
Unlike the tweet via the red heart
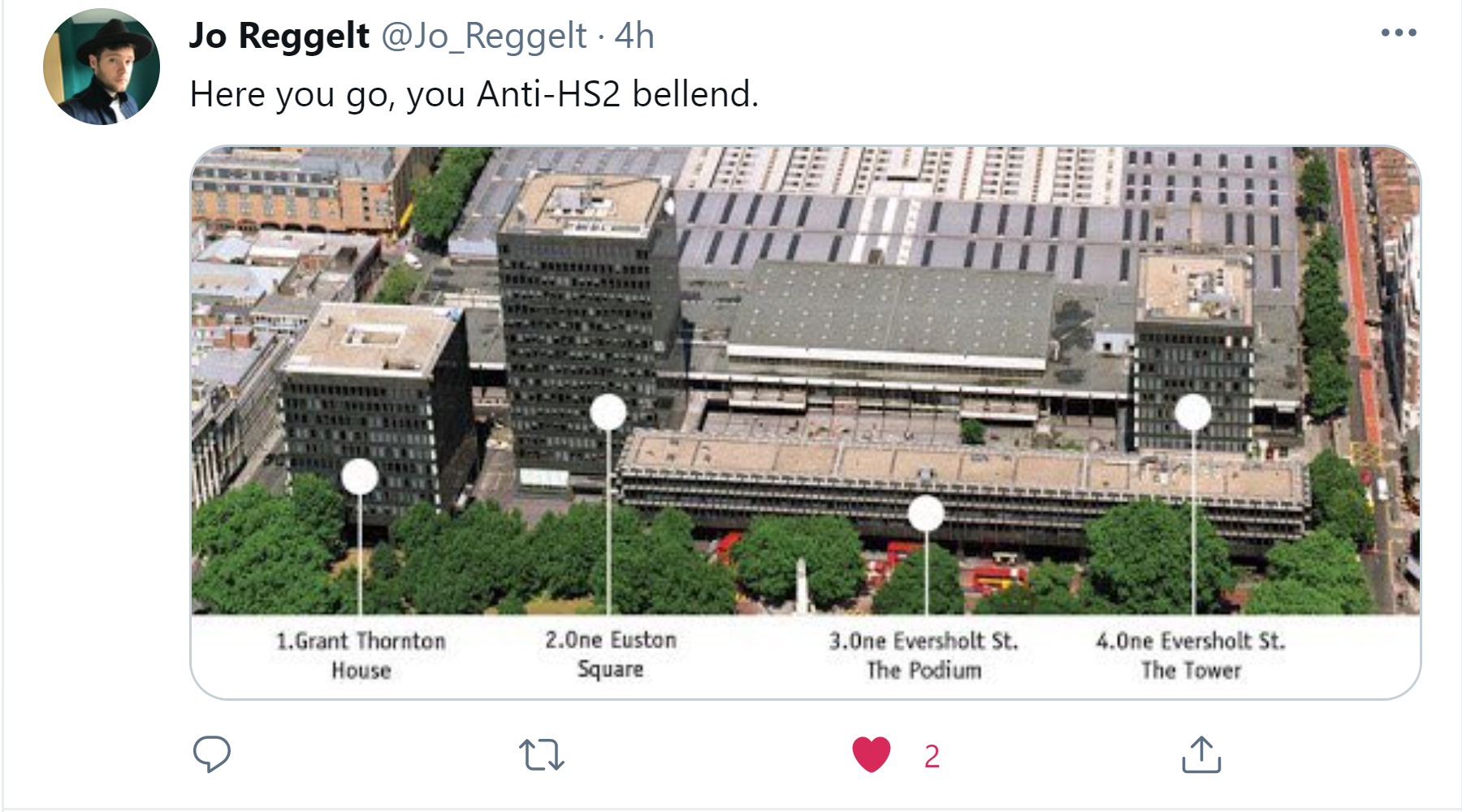coord(872,754)
